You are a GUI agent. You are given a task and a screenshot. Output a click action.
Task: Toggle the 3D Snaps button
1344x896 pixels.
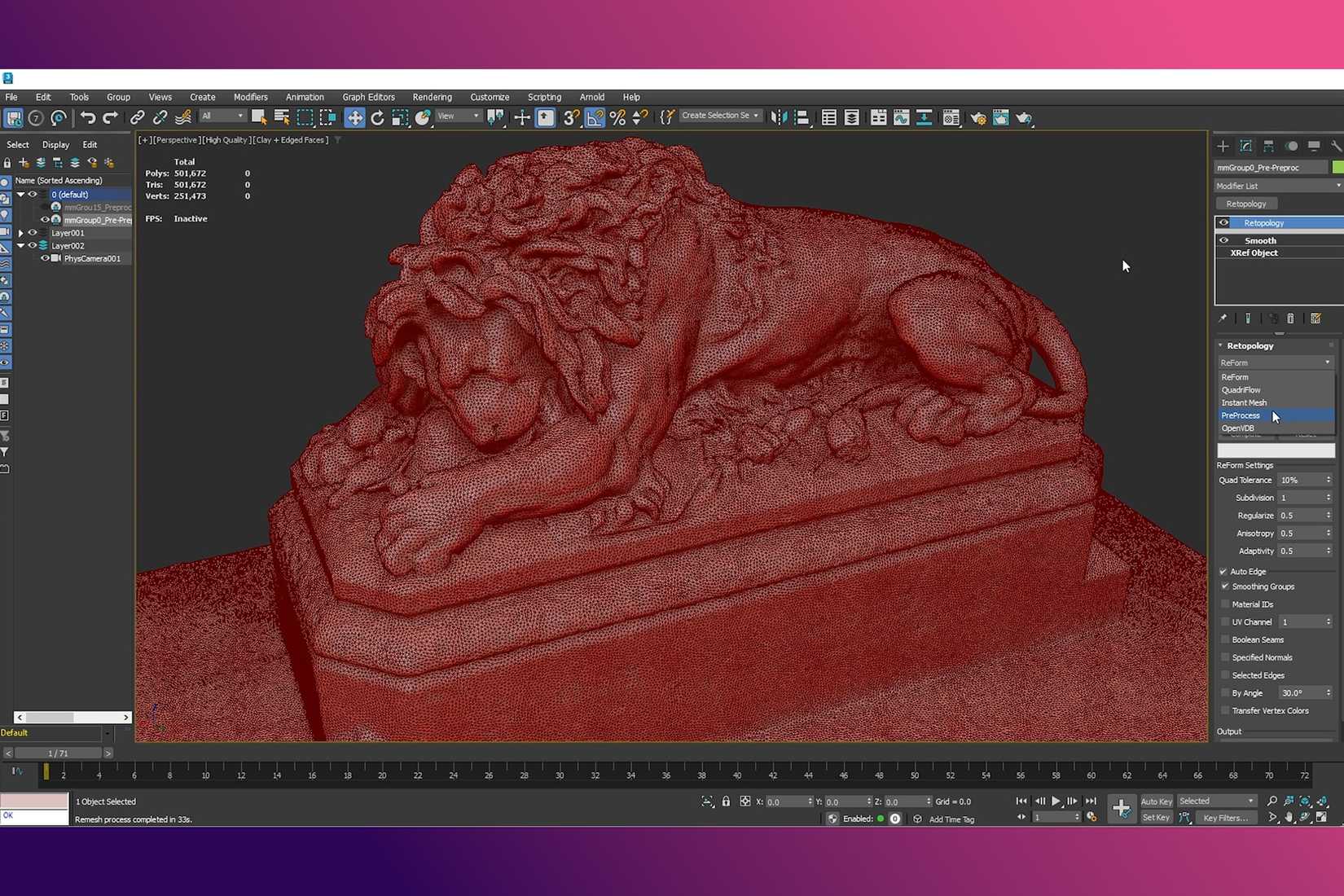tap(571, 118)
